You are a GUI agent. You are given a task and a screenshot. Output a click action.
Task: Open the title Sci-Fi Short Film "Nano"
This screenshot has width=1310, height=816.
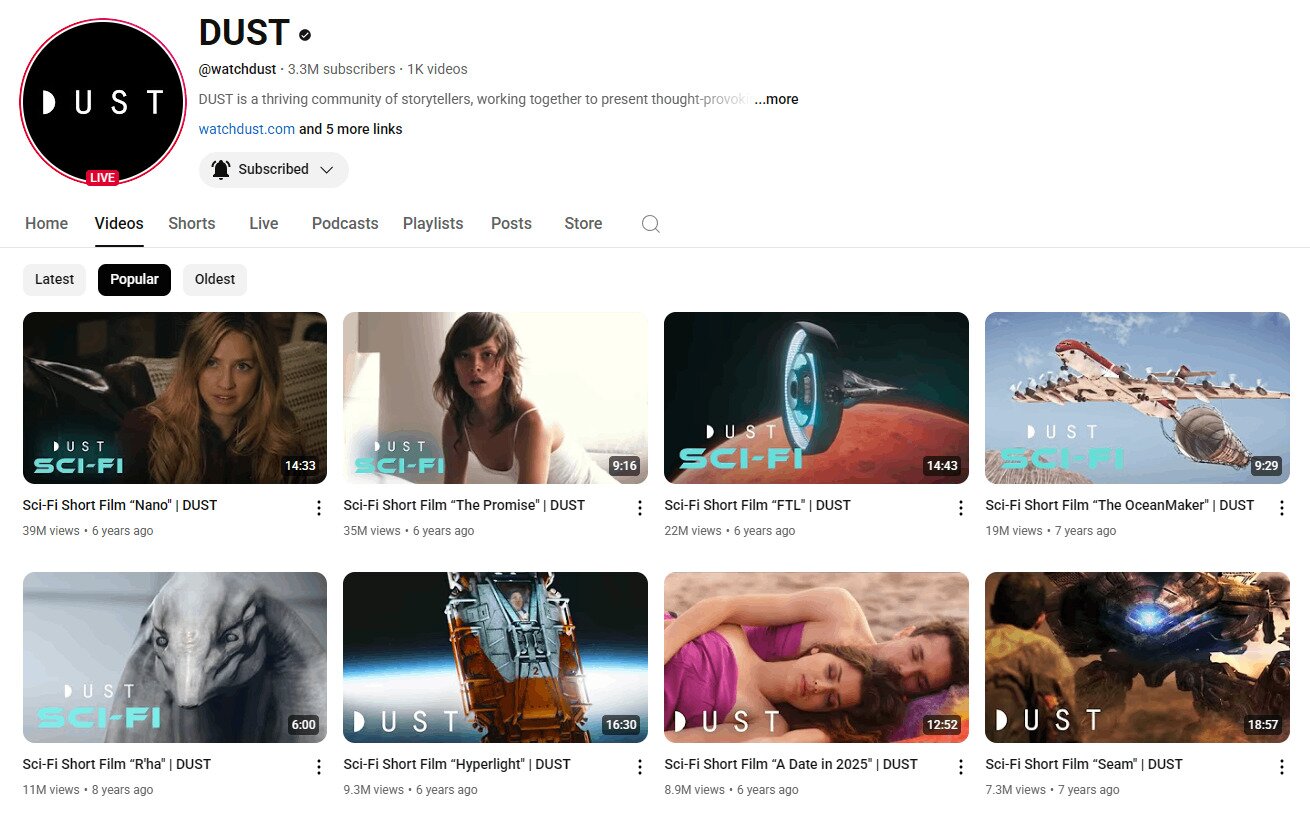(120, 505)
